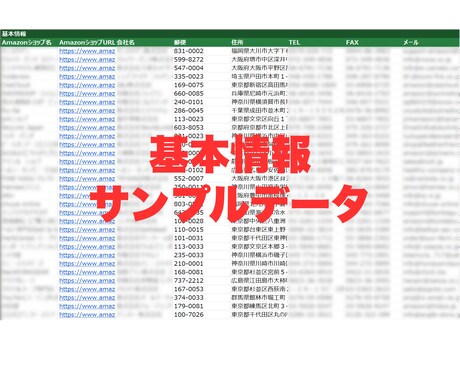Viewport: 460px width, 380px height.
Task: Click postal code cell 240-0101
Action: [189, 102]
